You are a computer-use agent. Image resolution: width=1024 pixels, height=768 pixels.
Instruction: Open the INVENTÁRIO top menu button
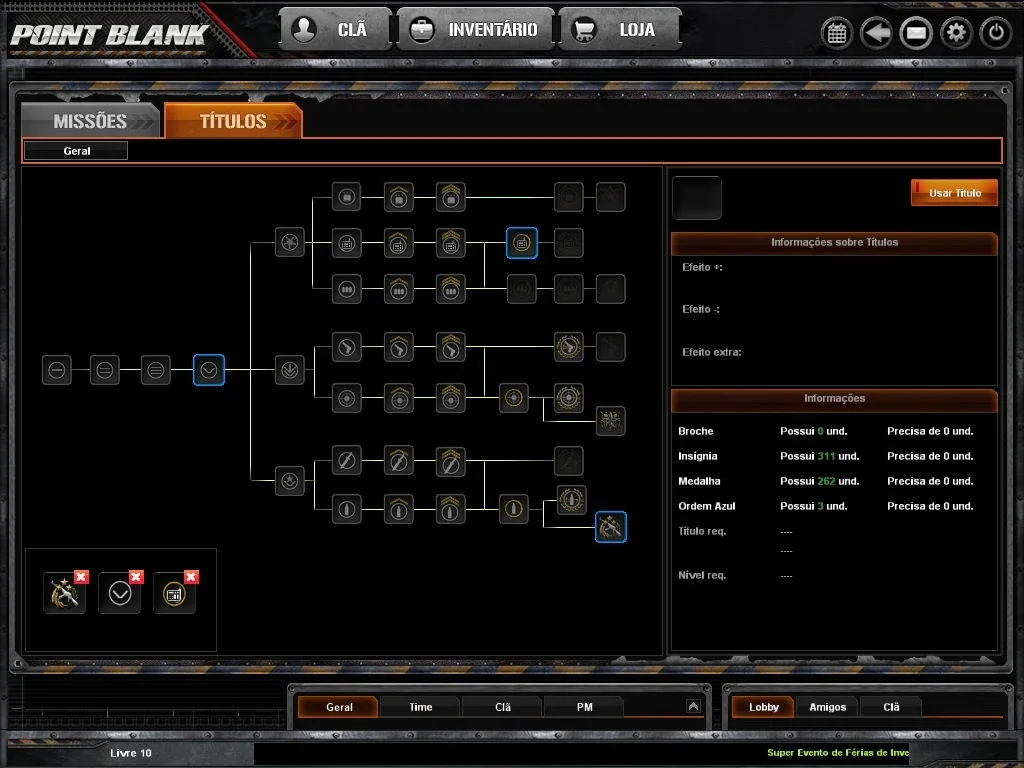pyautogui.click(x=475, y=29)
